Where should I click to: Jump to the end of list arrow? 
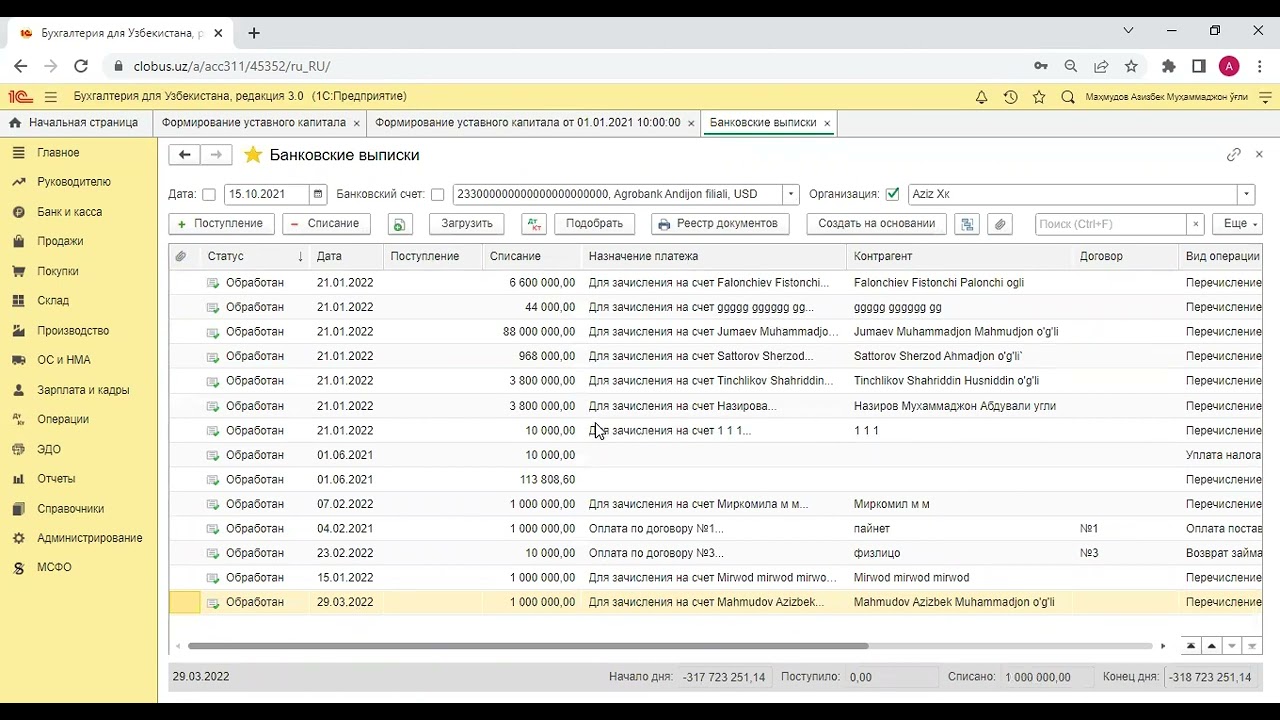pos(1251,646)
